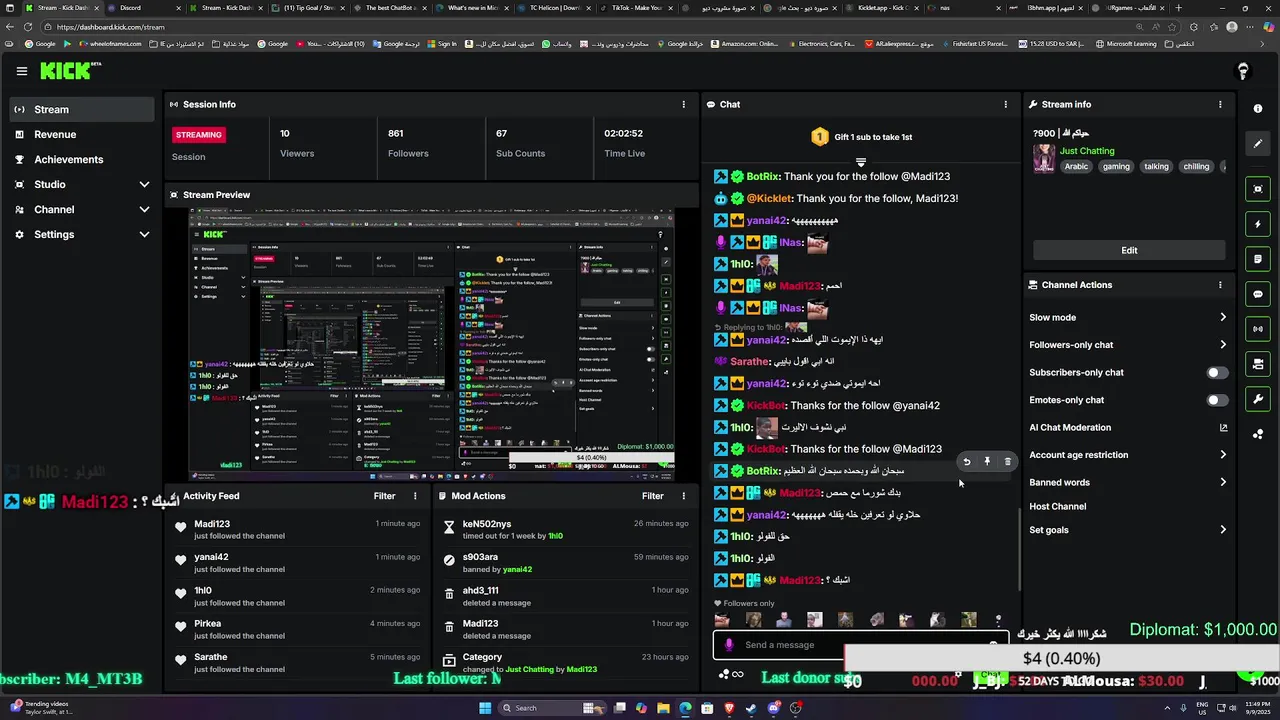Click the pencil edit-layout icon
Image resolution: width=1280 pixels, height=720 pixels.
pos(1258,143)
